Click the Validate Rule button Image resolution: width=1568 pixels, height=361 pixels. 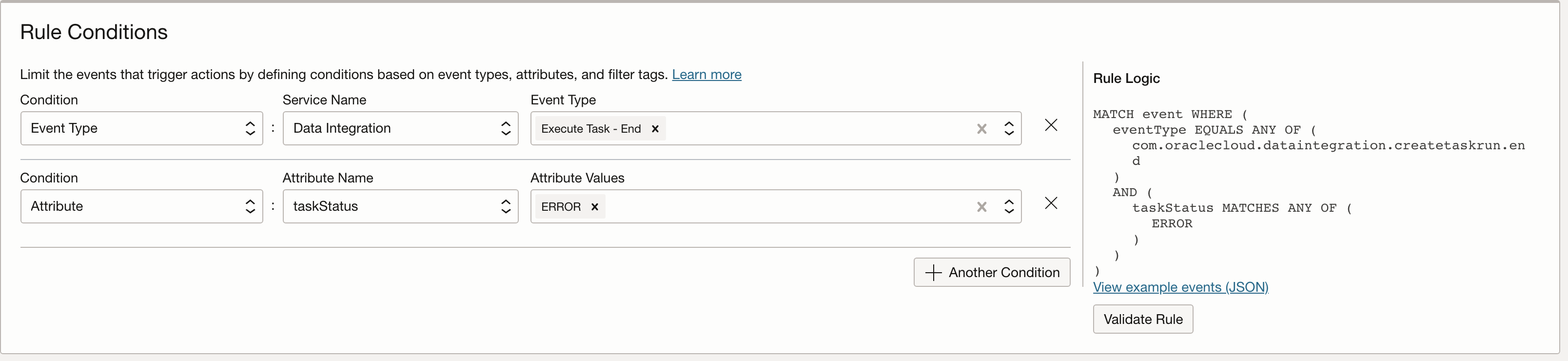(x=1142, y=319)
